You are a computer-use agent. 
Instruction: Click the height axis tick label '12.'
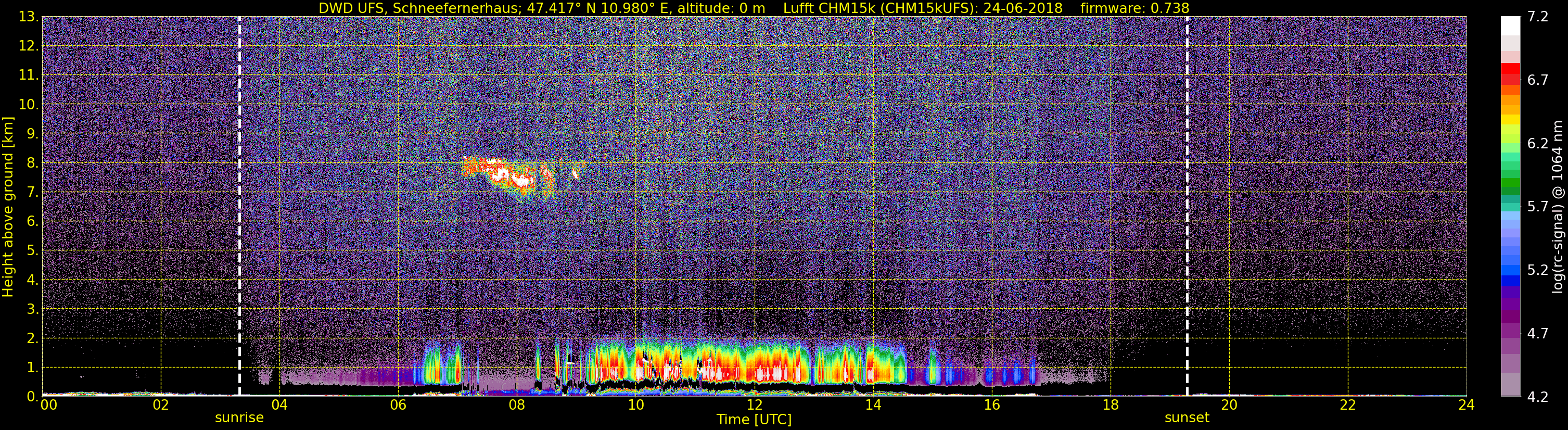coord(28,46)
